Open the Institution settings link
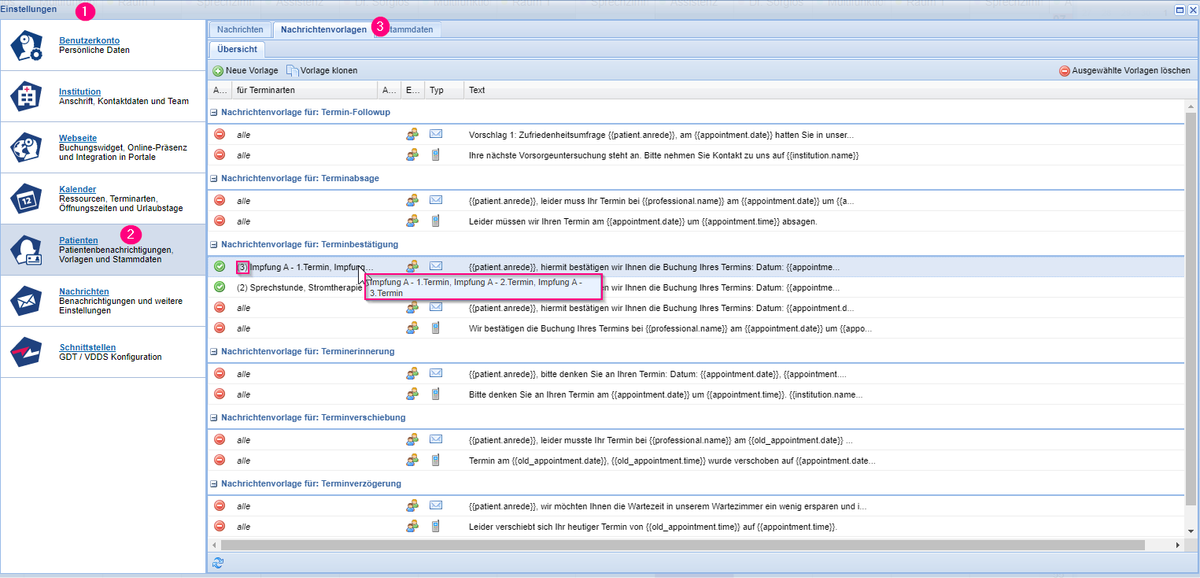The width and height of the screenshot is (1200, 578). coord(80,92)
